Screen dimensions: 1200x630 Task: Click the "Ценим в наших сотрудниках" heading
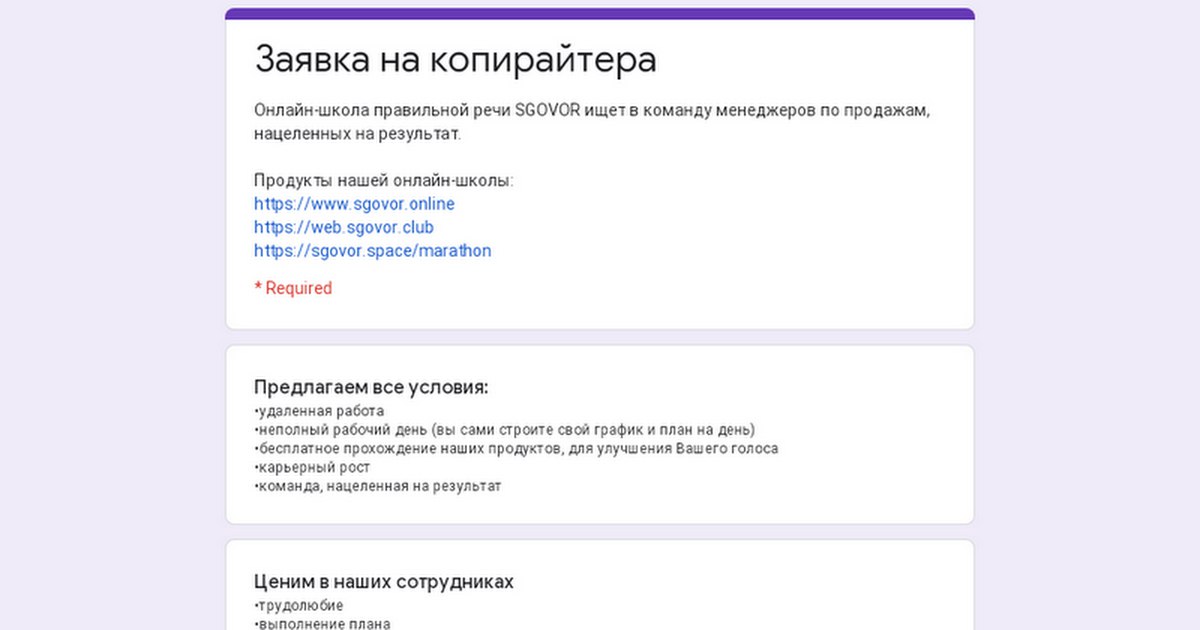point(384,582)
